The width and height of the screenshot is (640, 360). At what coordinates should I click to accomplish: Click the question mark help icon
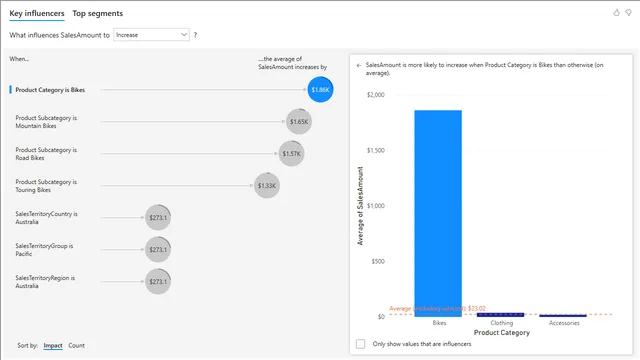[196, 35]
